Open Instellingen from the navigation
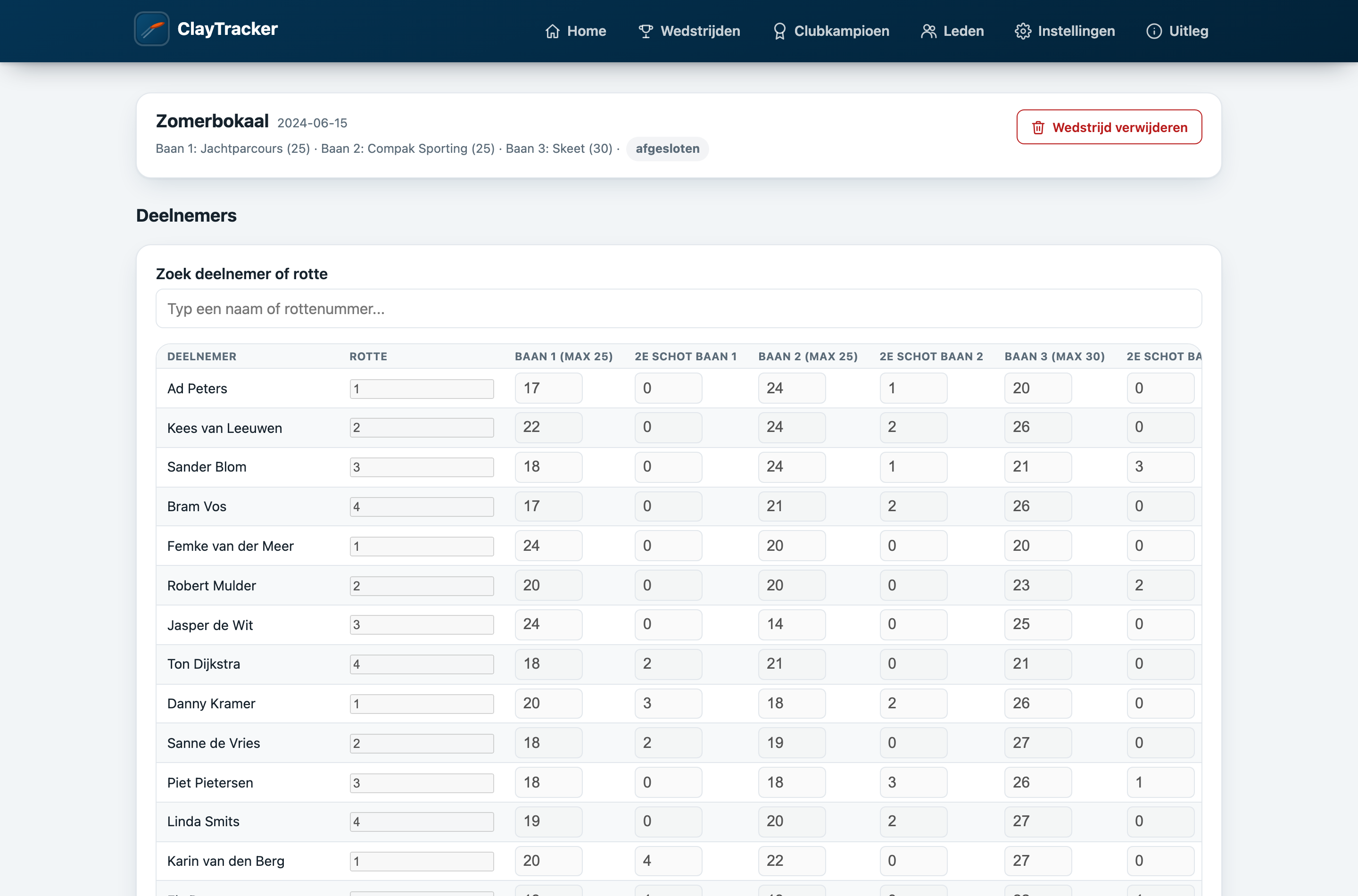This screenshot has width=1358, height=896. click(x=1066, y=32)
